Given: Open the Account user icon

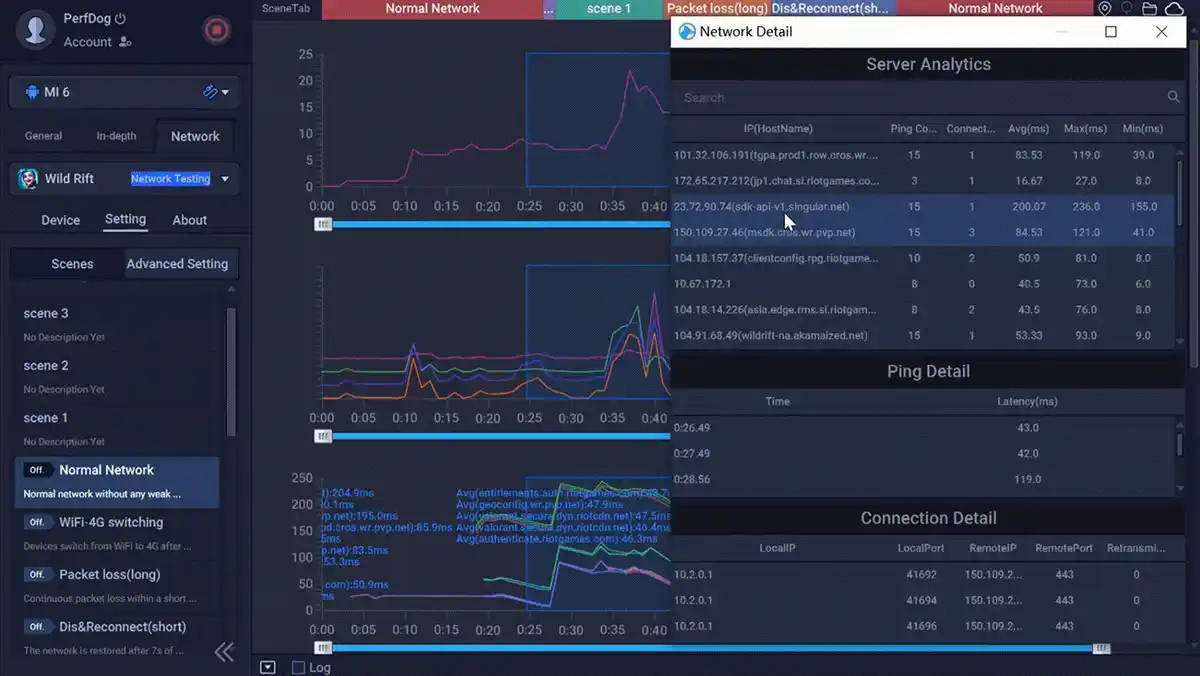Looking at the screenshot, I should coord(125,42).
